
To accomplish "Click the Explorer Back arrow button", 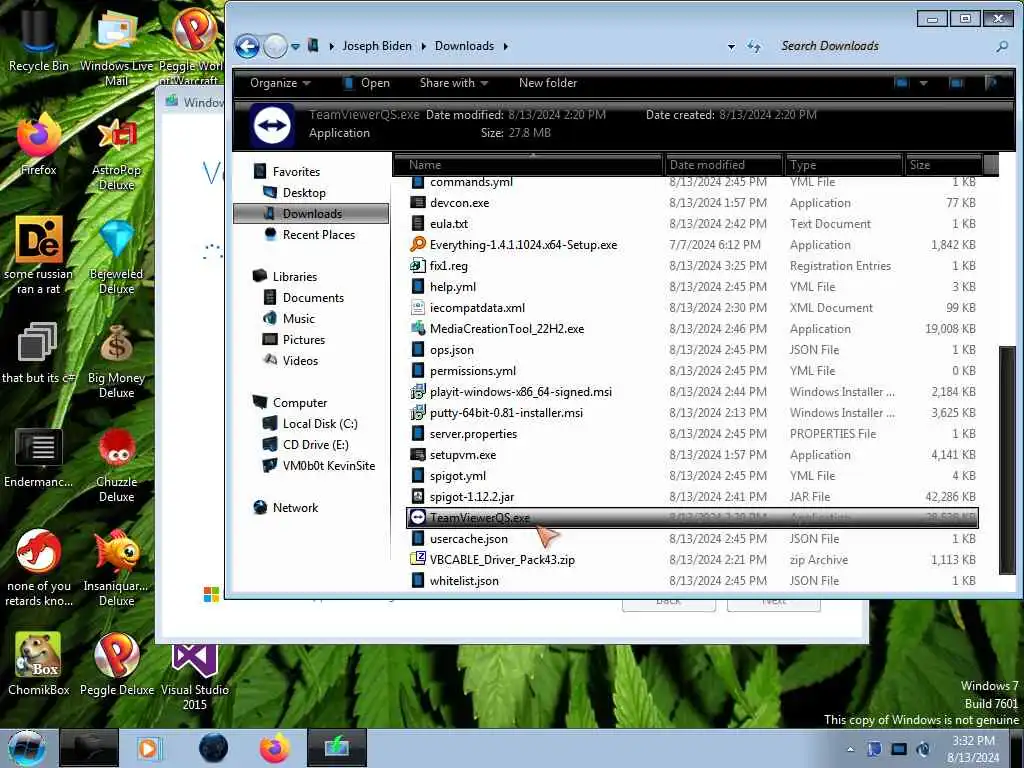I will click(247, 46).
